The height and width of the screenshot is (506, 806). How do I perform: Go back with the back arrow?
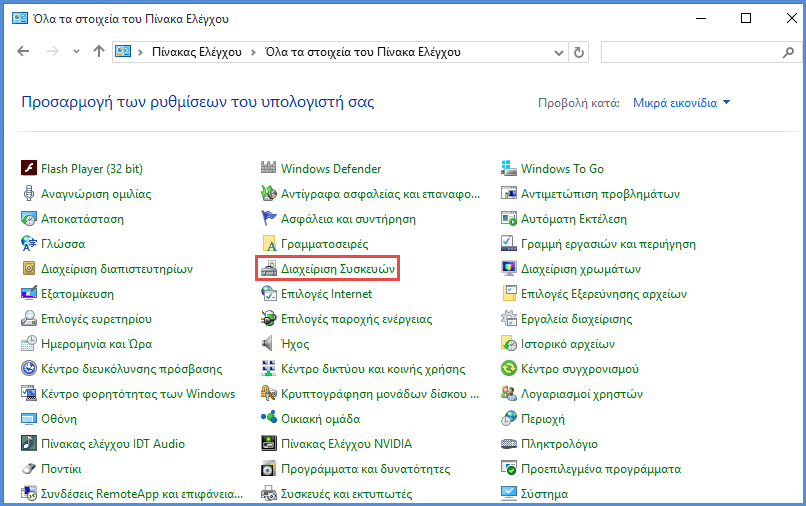(23, 51)
